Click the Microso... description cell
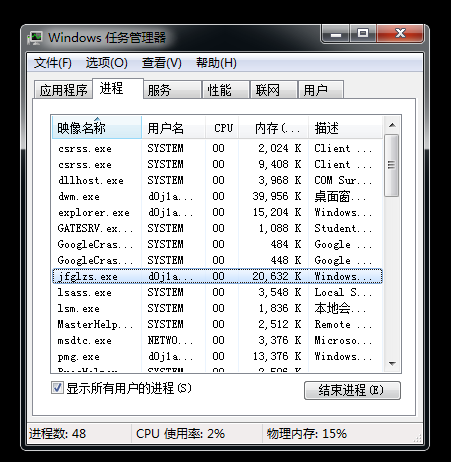Image resolution: width=451 pixels, height=462 pixels. tap(343, 340)
